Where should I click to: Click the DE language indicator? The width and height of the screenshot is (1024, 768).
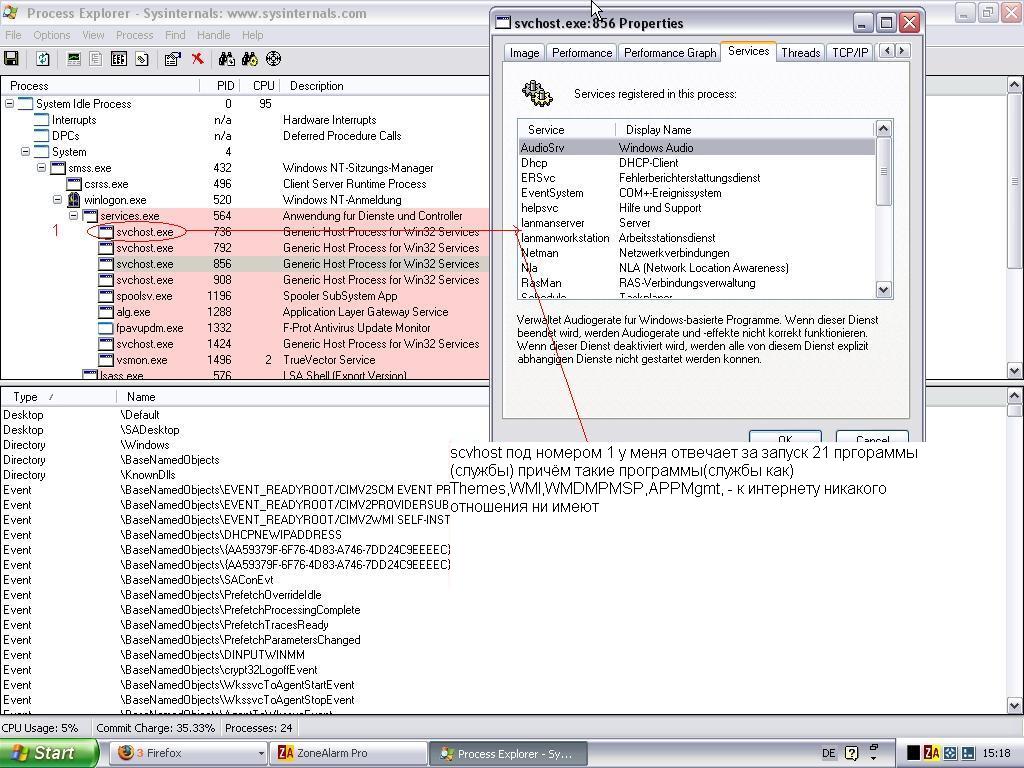pyautogui.click(x=829, y=753)
